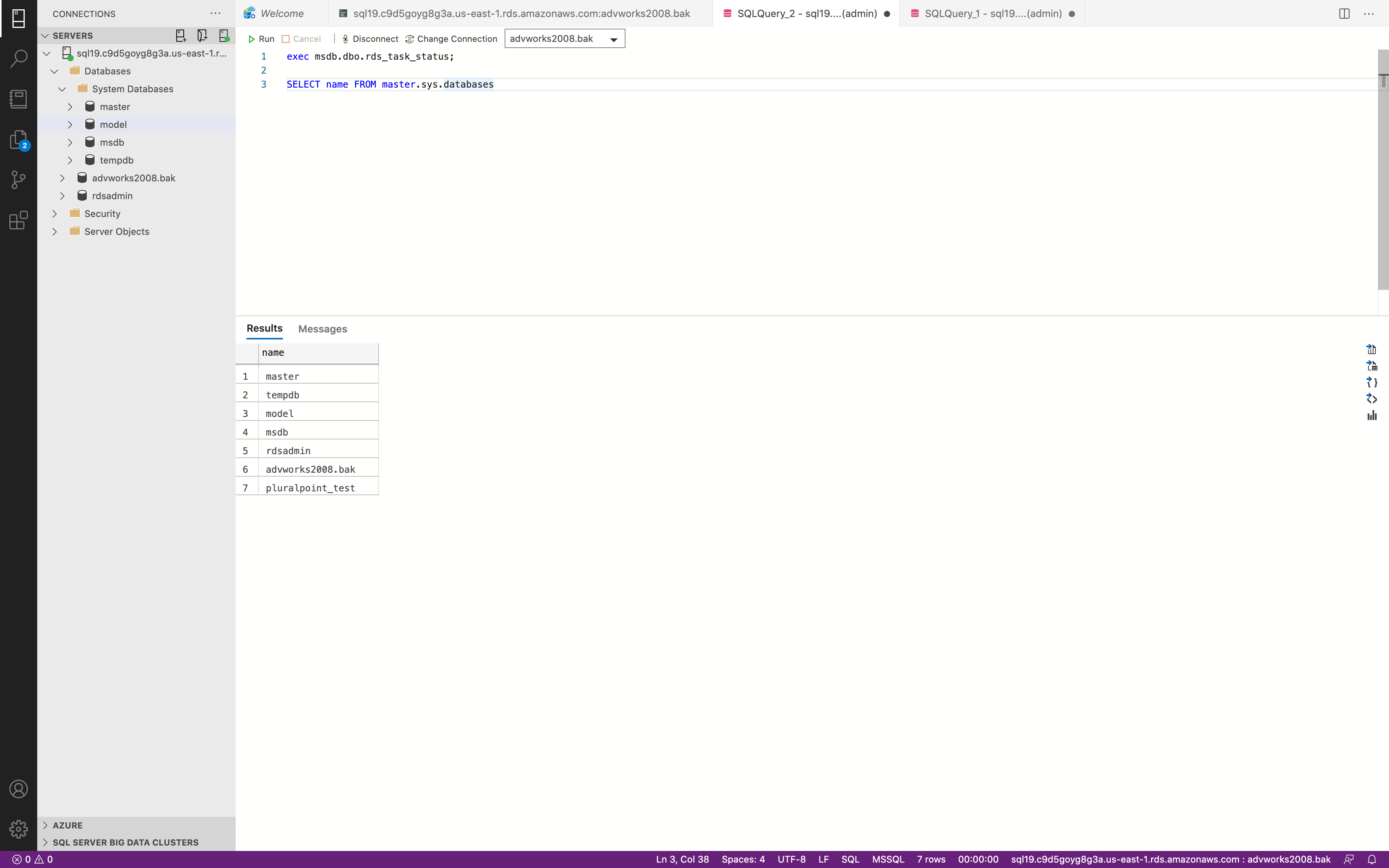Select the pluralpoint_test result cell
1389x868 pixels.
coord(310,488)
